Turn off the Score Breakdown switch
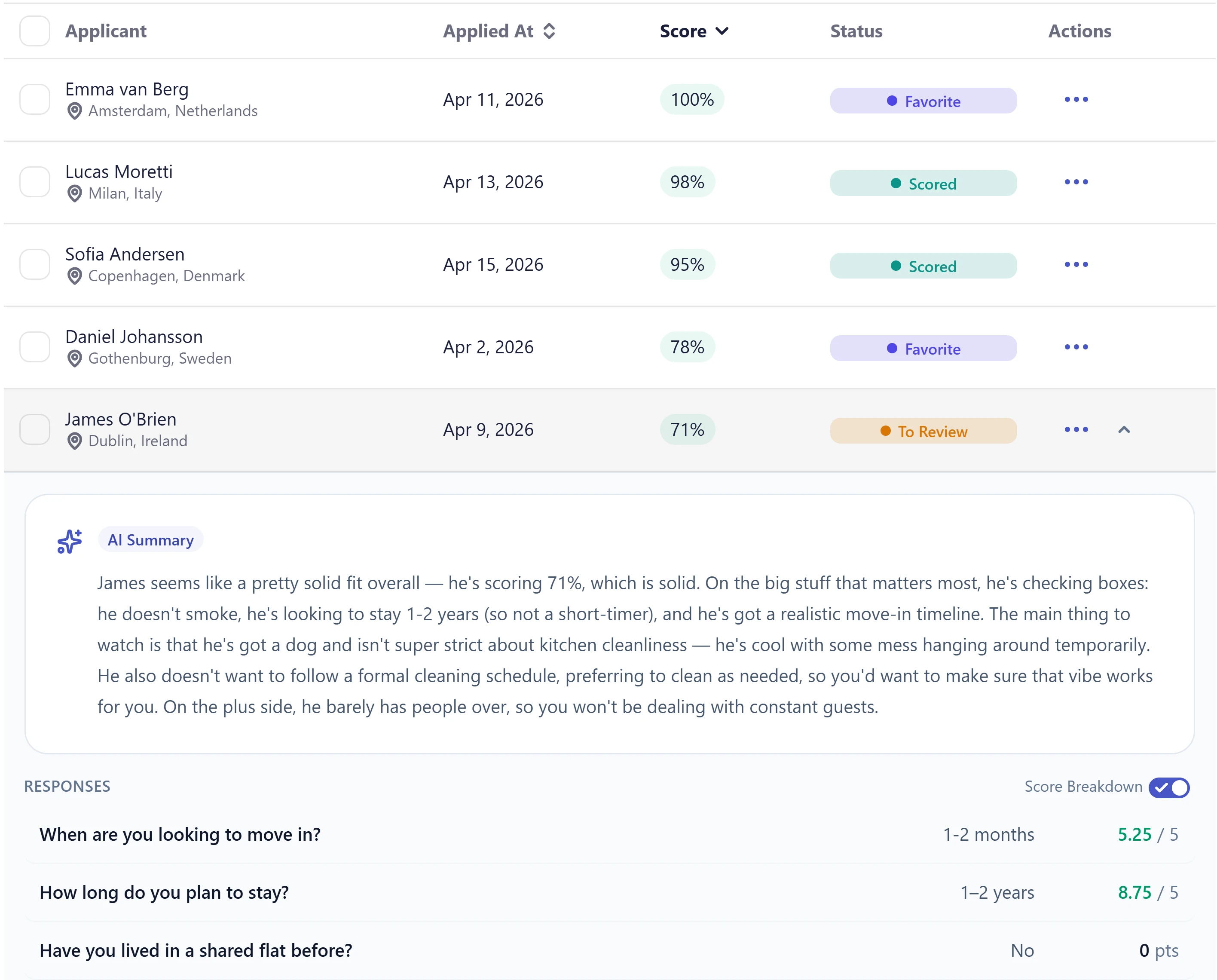 1169,787
